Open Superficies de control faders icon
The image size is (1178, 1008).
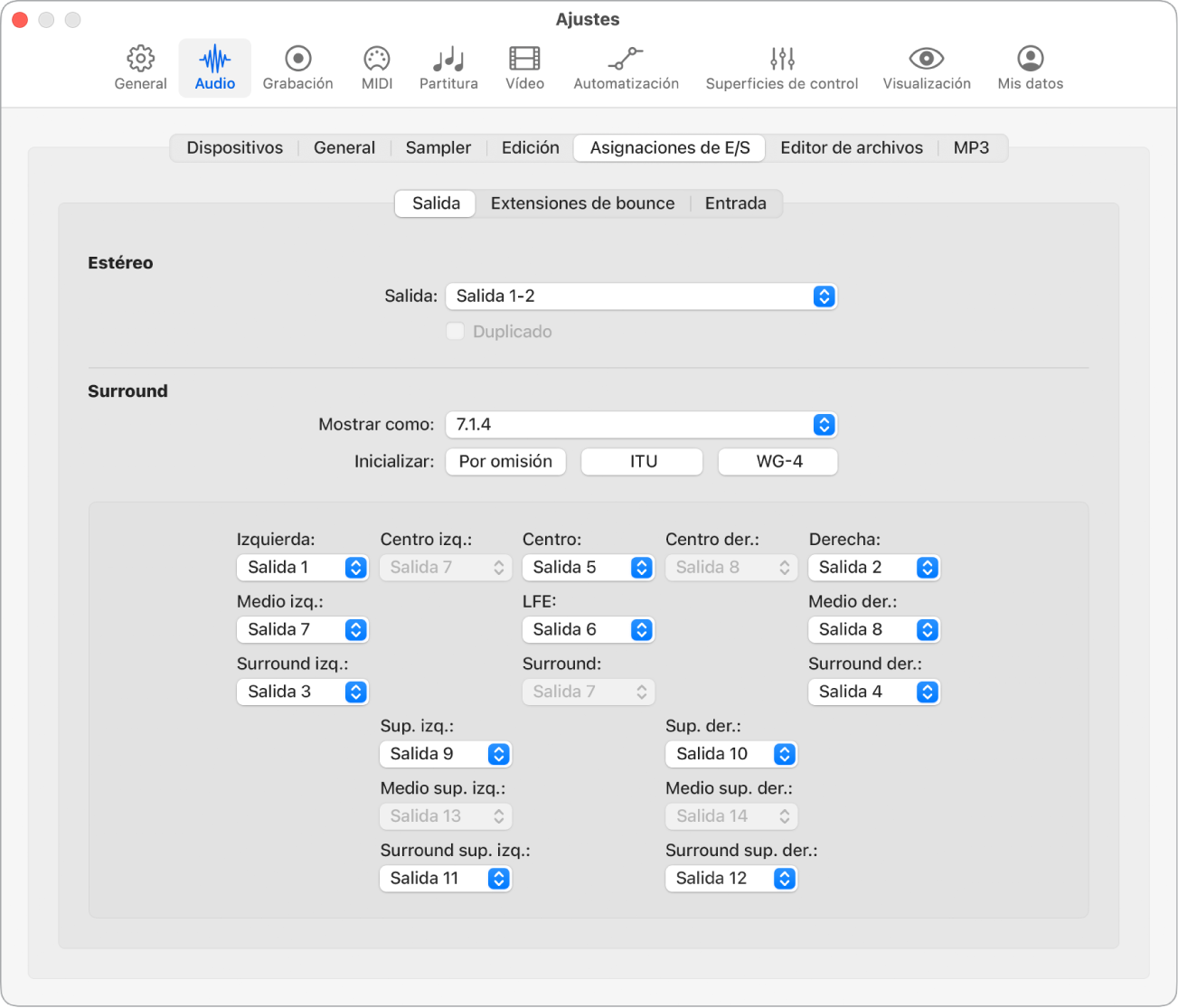782,60
